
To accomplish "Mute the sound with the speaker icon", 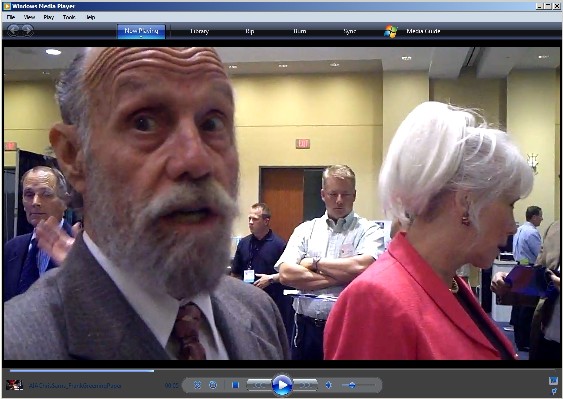I will [x=328, y=385].
